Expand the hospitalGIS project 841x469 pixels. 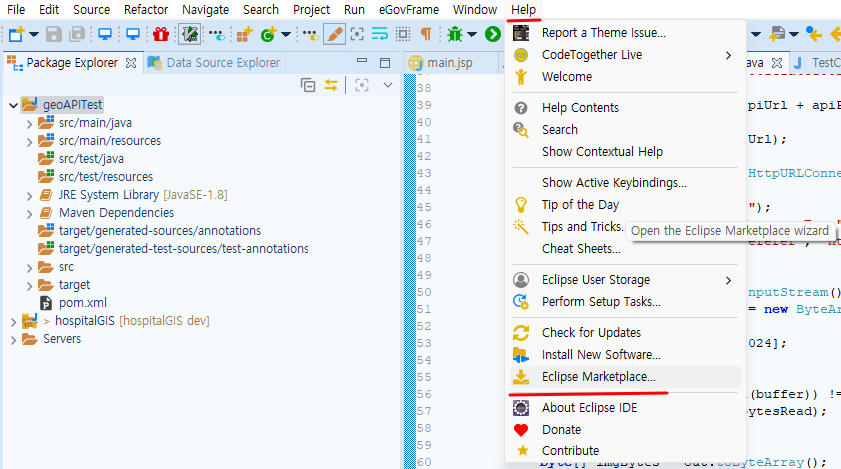13,321
